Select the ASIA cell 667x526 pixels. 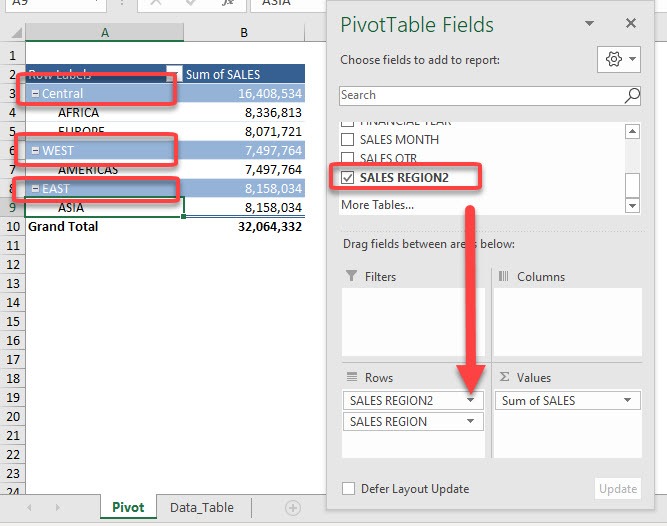105,208
